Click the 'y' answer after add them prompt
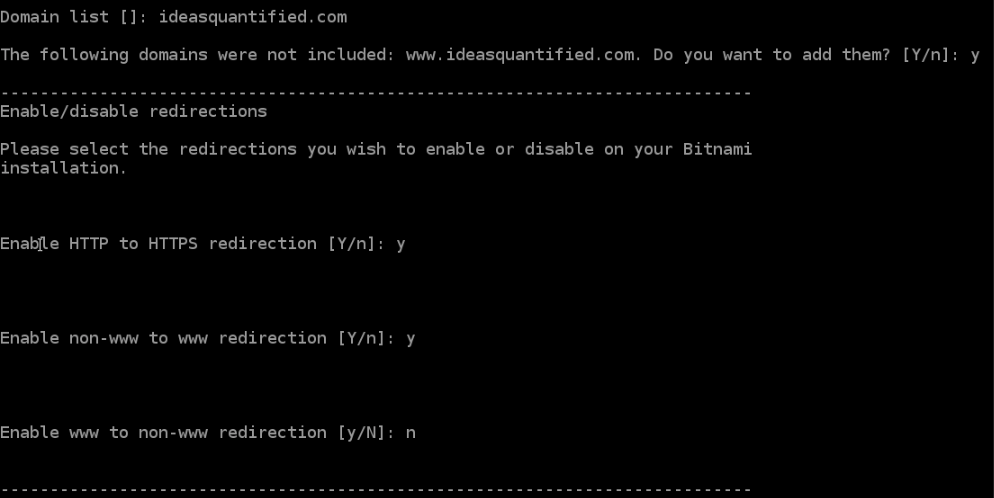The height and width of the screenshot is (498, 994). pos(975,56)
